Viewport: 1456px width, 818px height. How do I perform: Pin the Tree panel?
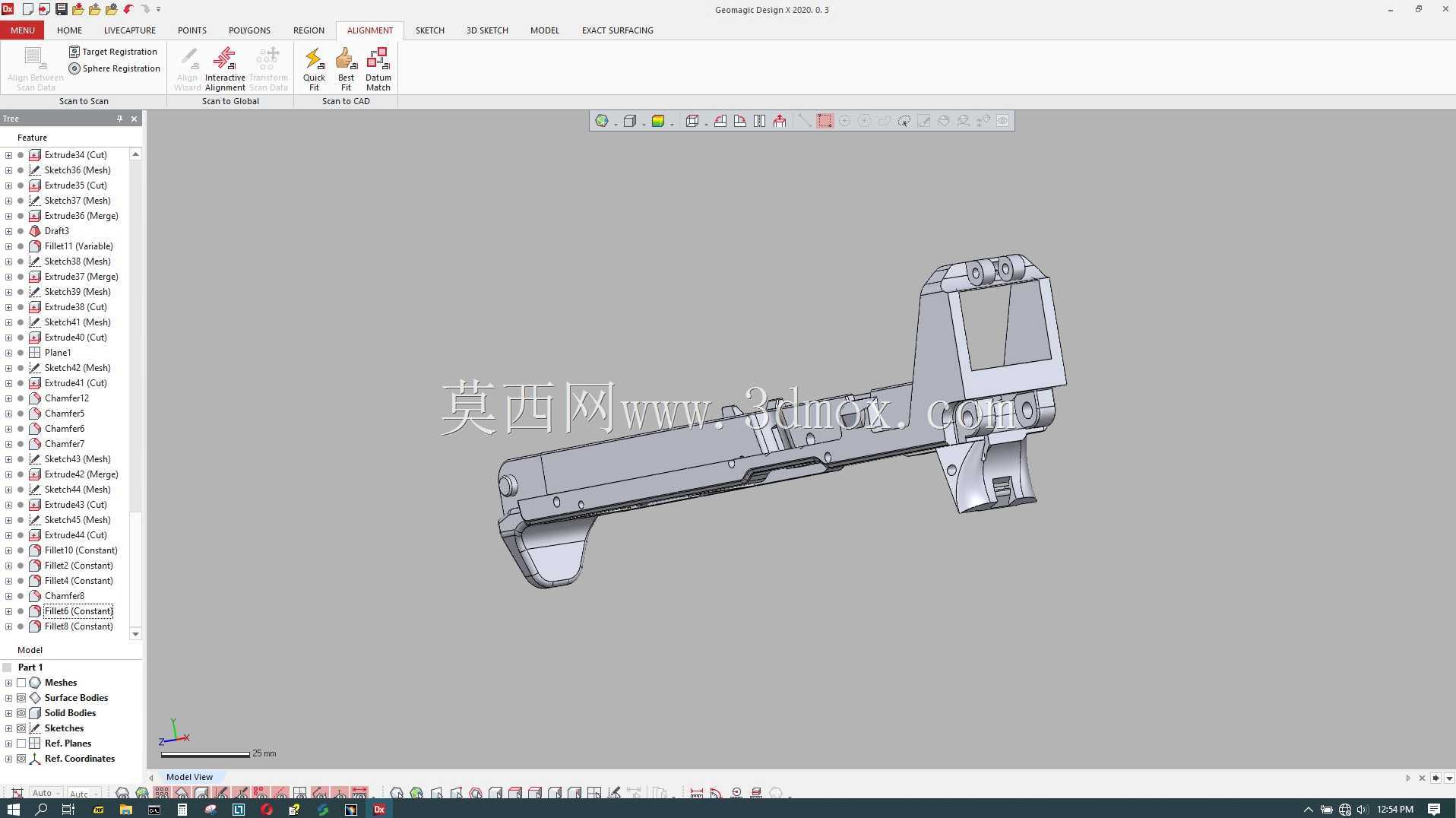[x=119, y=119]
